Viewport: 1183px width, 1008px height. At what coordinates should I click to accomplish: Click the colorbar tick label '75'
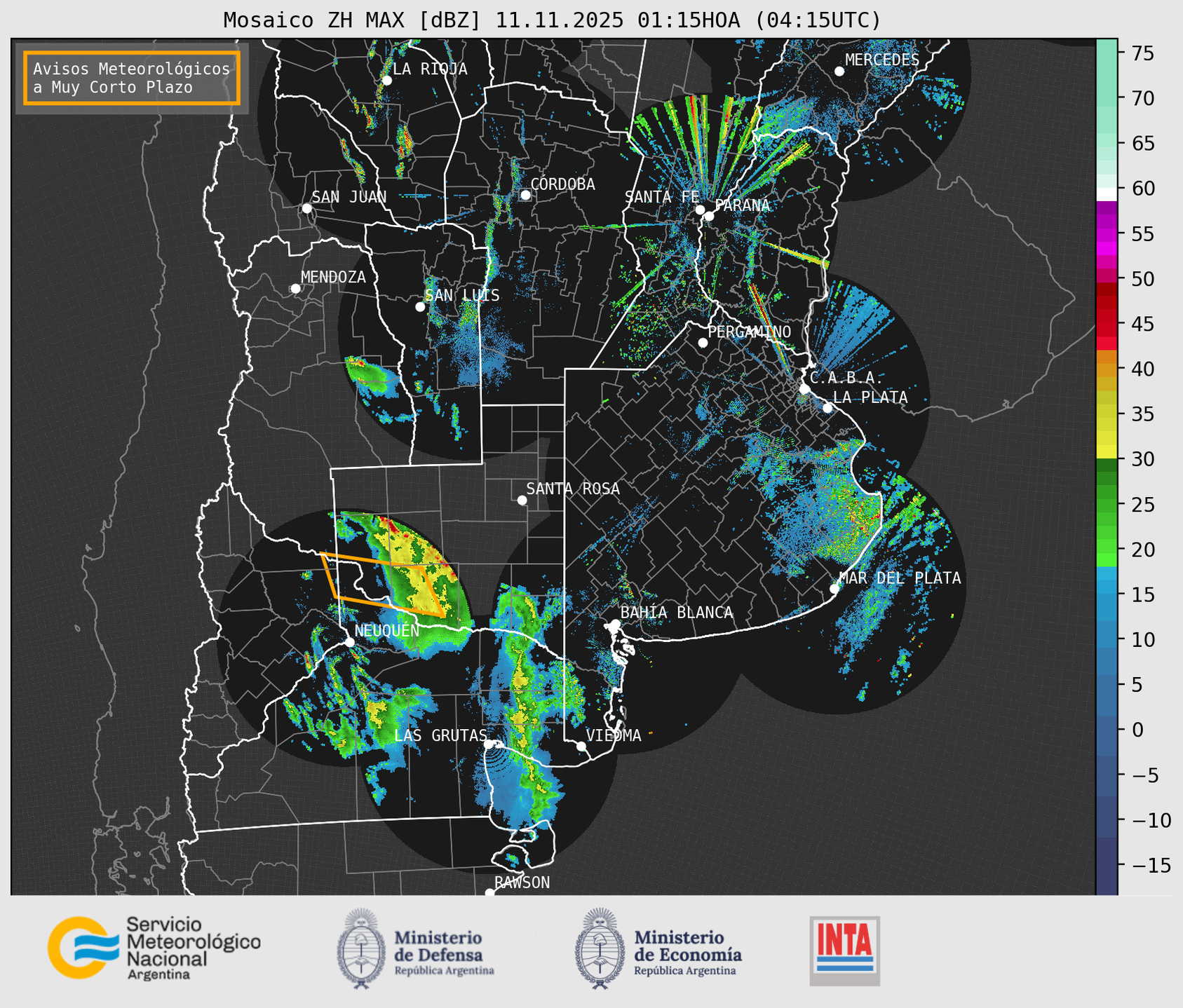[x=1142, y=53]
